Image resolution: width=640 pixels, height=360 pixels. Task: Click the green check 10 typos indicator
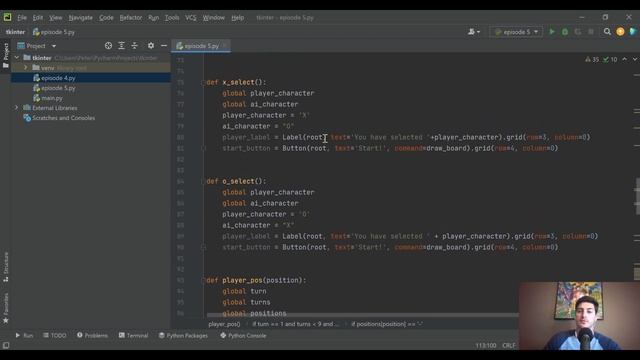click(x=610, y=60)
